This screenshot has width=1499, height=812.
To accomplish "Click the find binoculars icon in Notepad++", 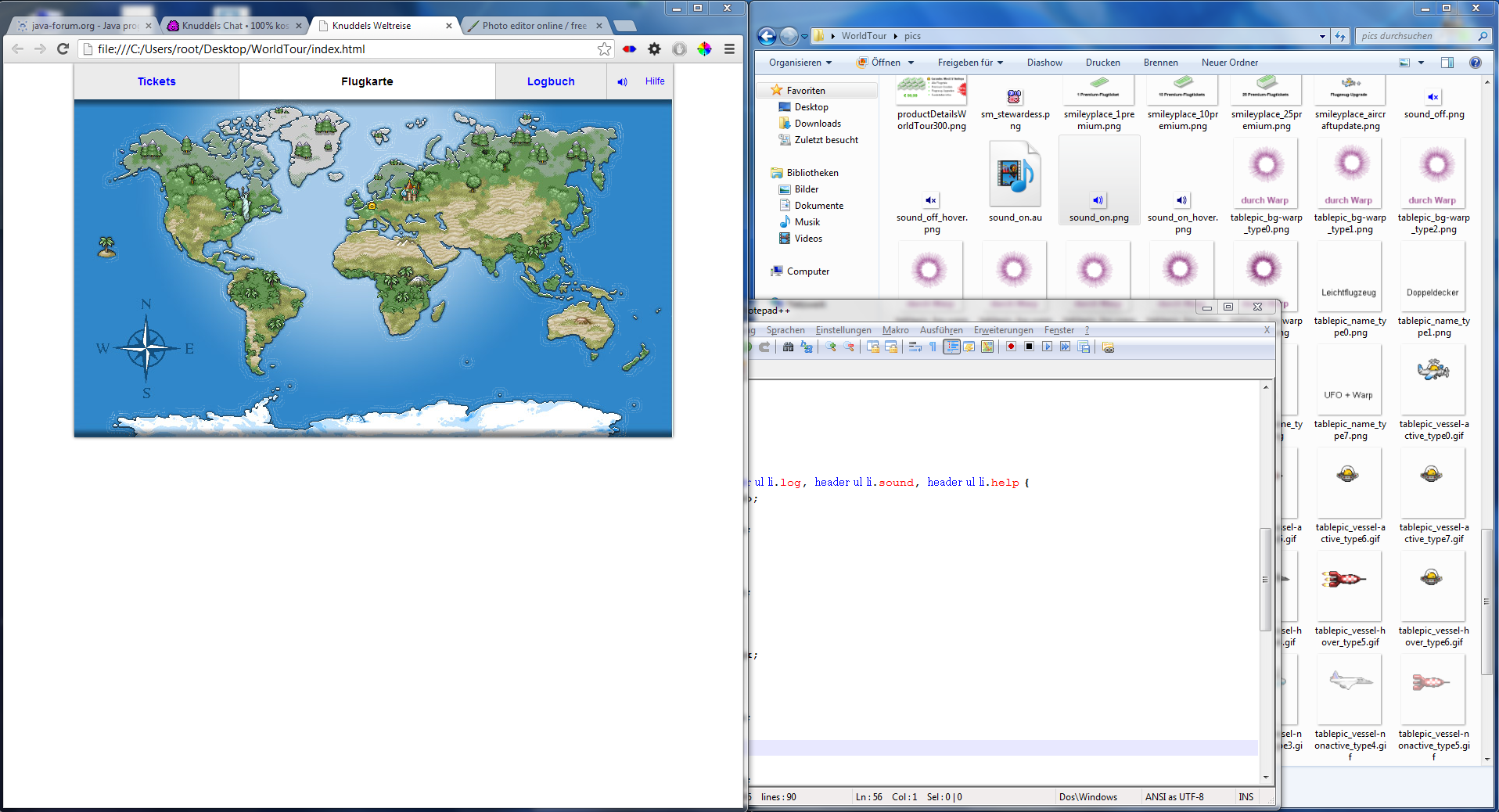I will click(x=788, y=347).
